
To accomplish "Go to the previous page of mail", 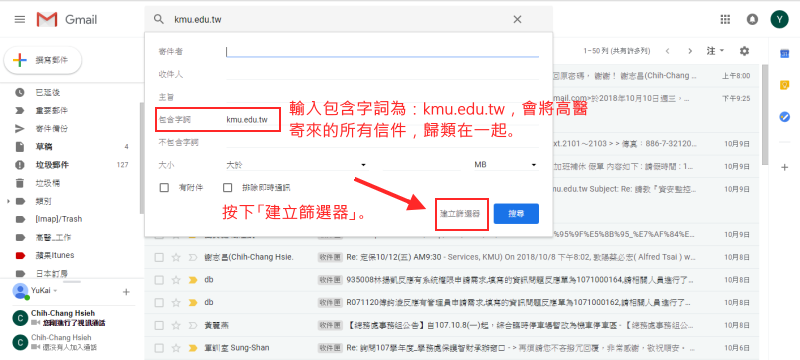I will point(667,51).
